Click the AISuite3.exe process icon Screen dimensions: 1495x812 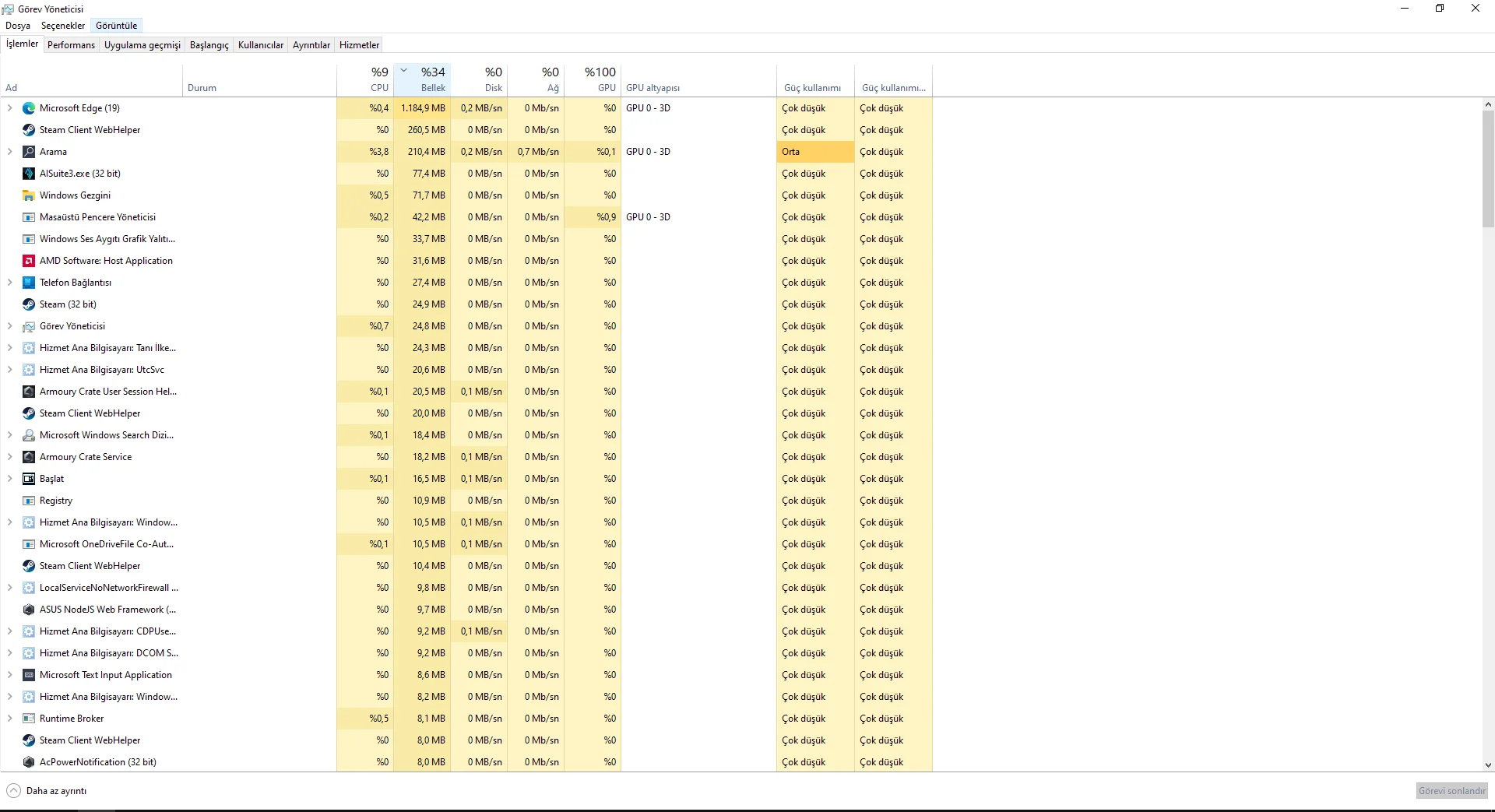point(29,174)
